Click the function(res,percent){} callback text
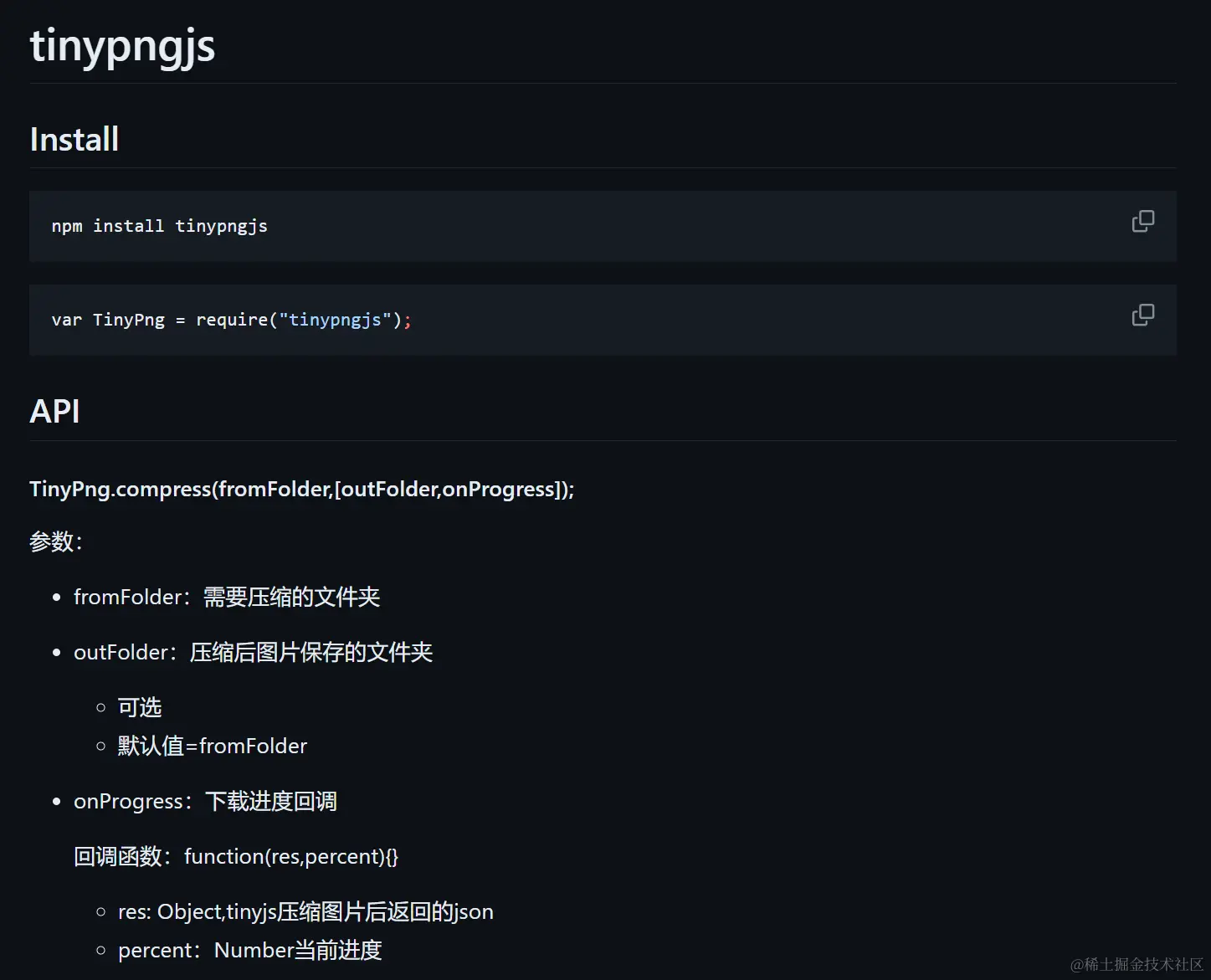 coord(291,856)
